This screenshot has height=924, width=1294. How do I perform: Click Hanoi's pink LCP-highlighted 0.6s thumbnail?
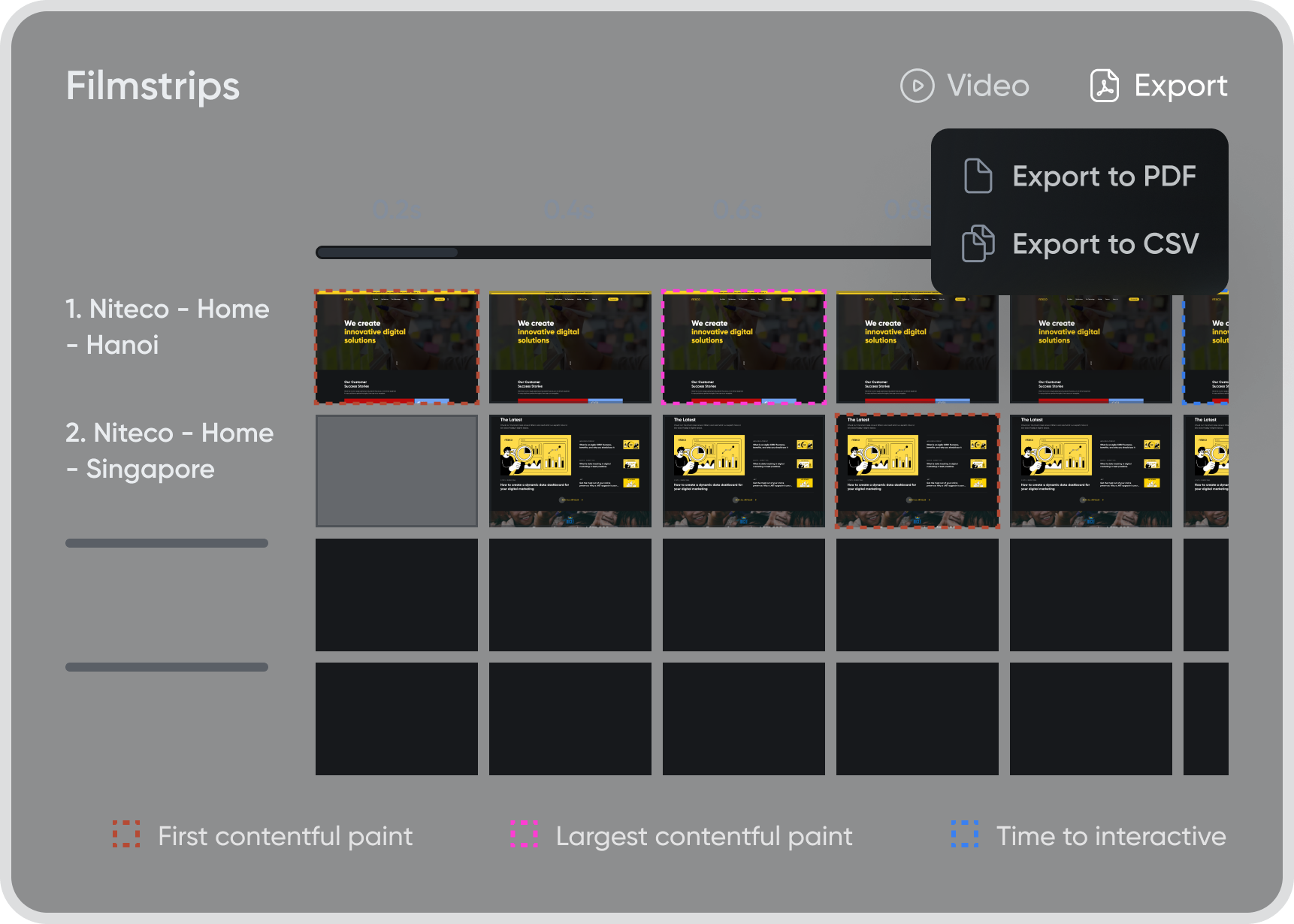(x=743, y=347)
